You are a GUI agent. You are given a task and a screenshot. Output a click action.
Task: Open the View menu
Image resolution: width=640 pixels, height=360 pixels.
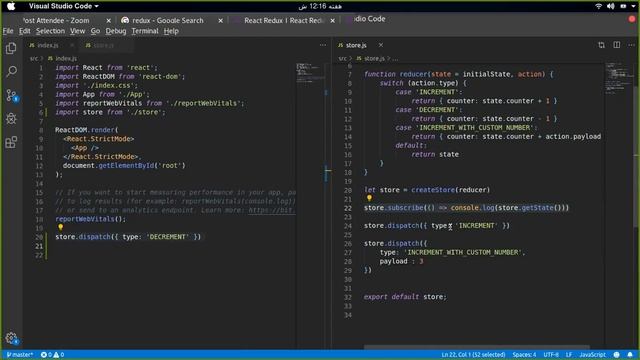77,31
